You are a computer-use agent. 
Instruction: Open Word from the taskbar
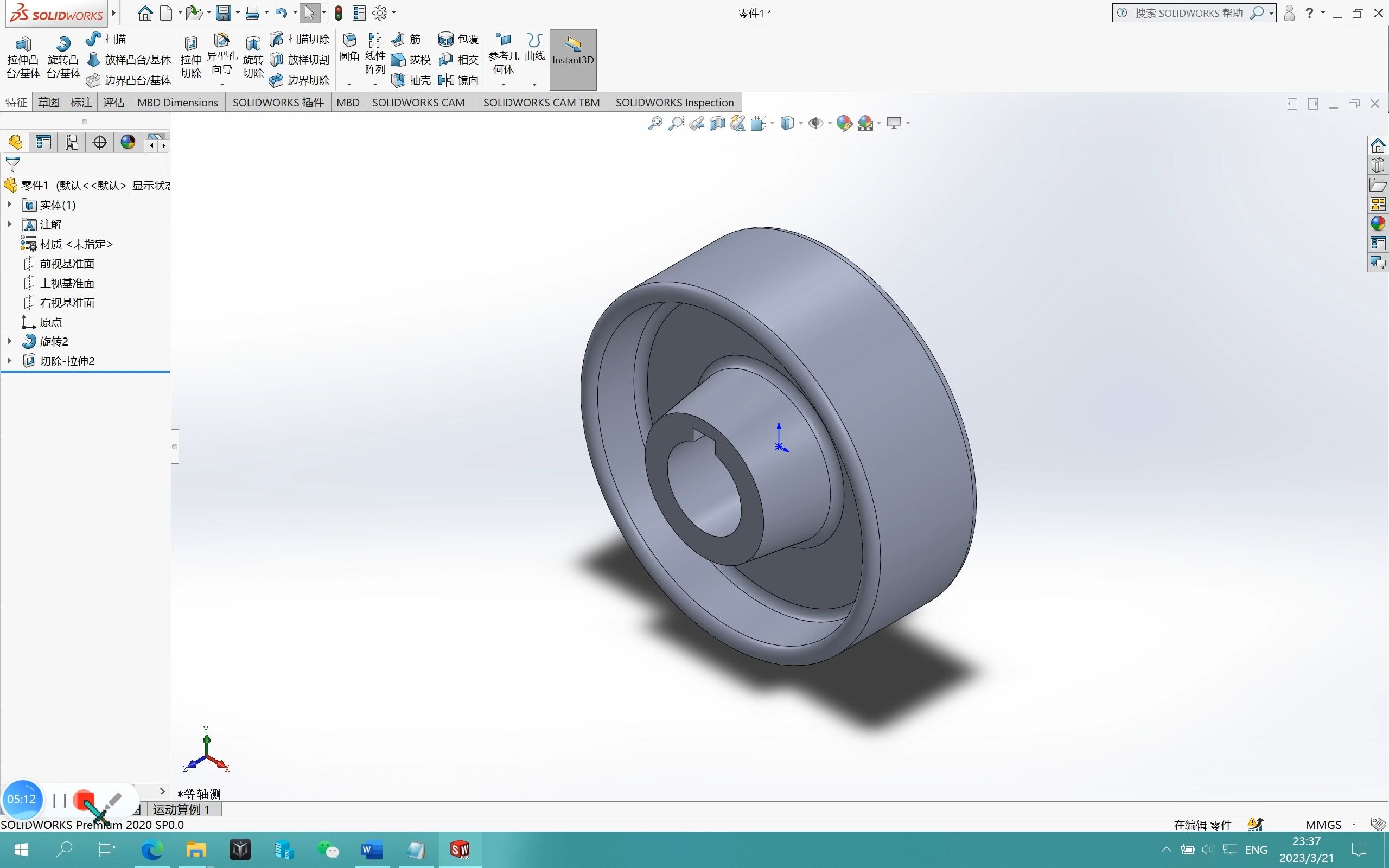[372, 850]
